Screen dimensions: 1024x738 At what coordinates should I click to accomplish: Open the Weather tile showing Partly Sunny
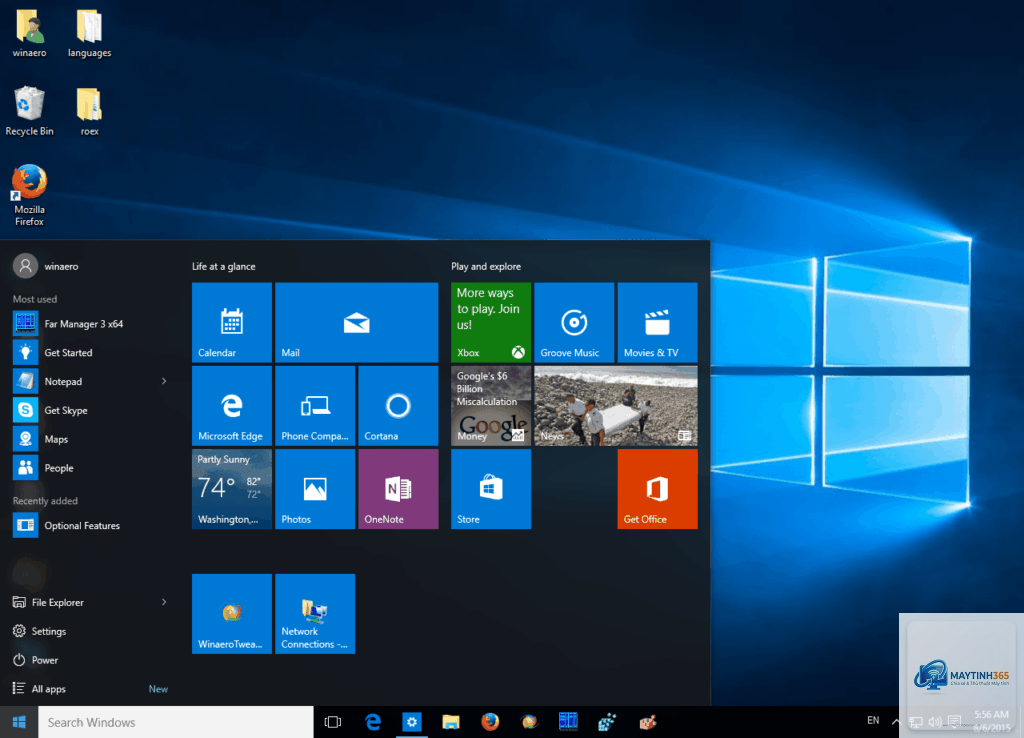click(232, 489)
